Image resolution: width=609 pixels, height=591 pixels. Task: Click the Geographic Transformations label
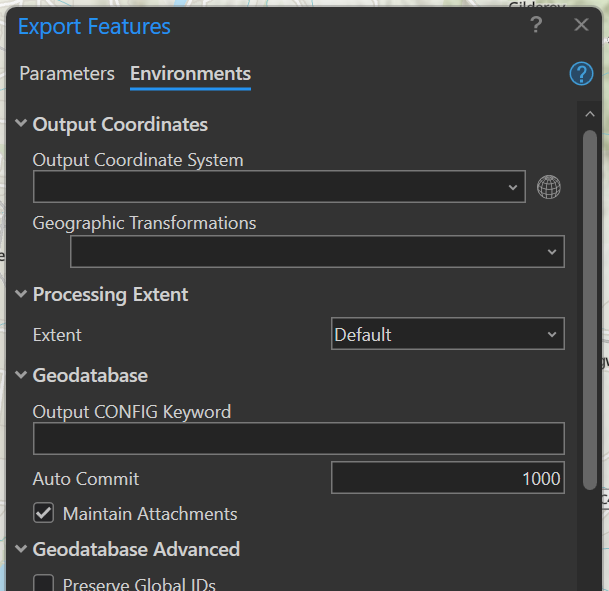tap(144, 223)
